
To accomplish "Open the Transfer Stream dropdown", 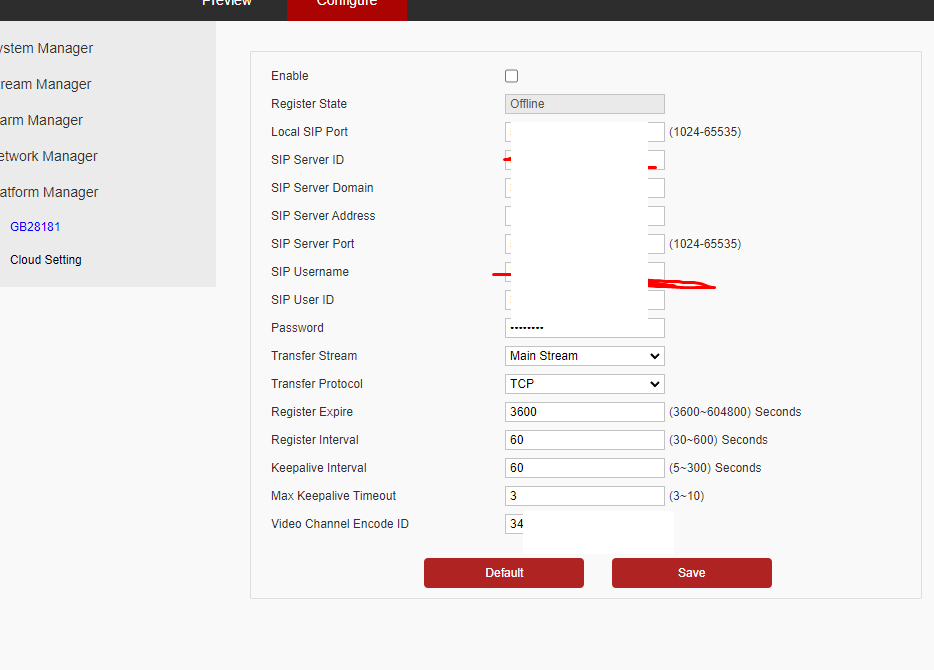I will [x=584, y=356].
